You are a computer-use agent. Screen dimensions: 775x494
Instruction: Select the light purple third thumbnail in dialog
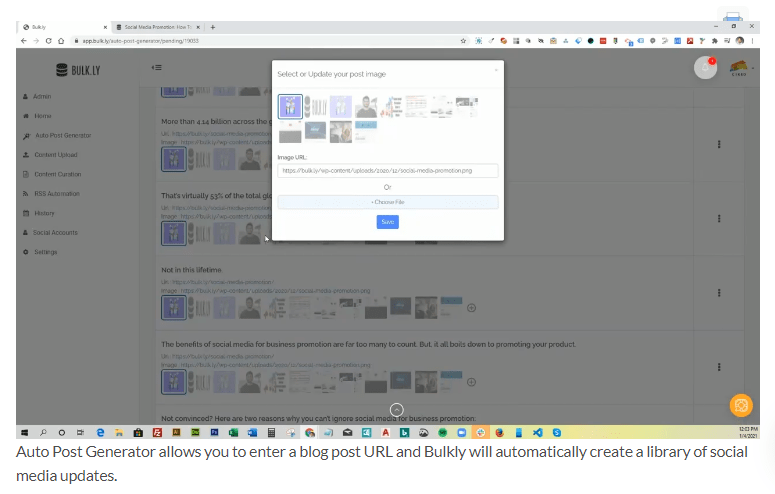[341, 107]
